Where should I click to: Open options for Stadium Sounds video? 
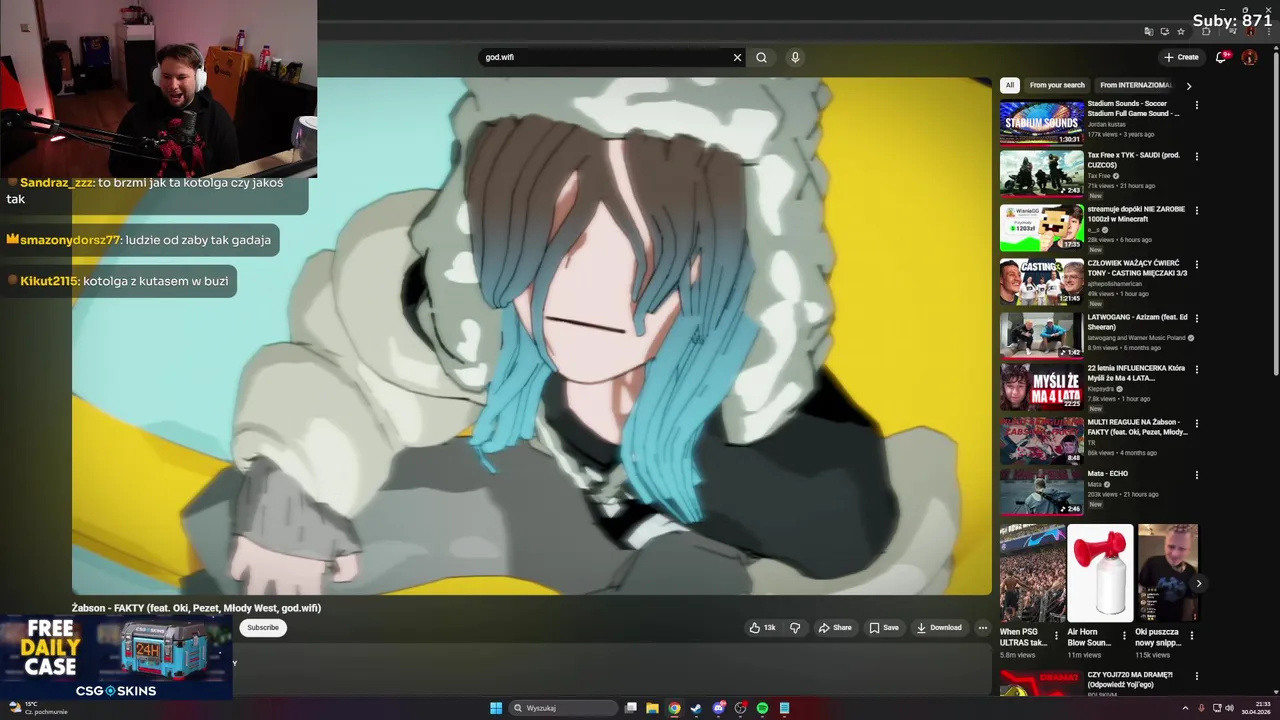point(1196,105)
